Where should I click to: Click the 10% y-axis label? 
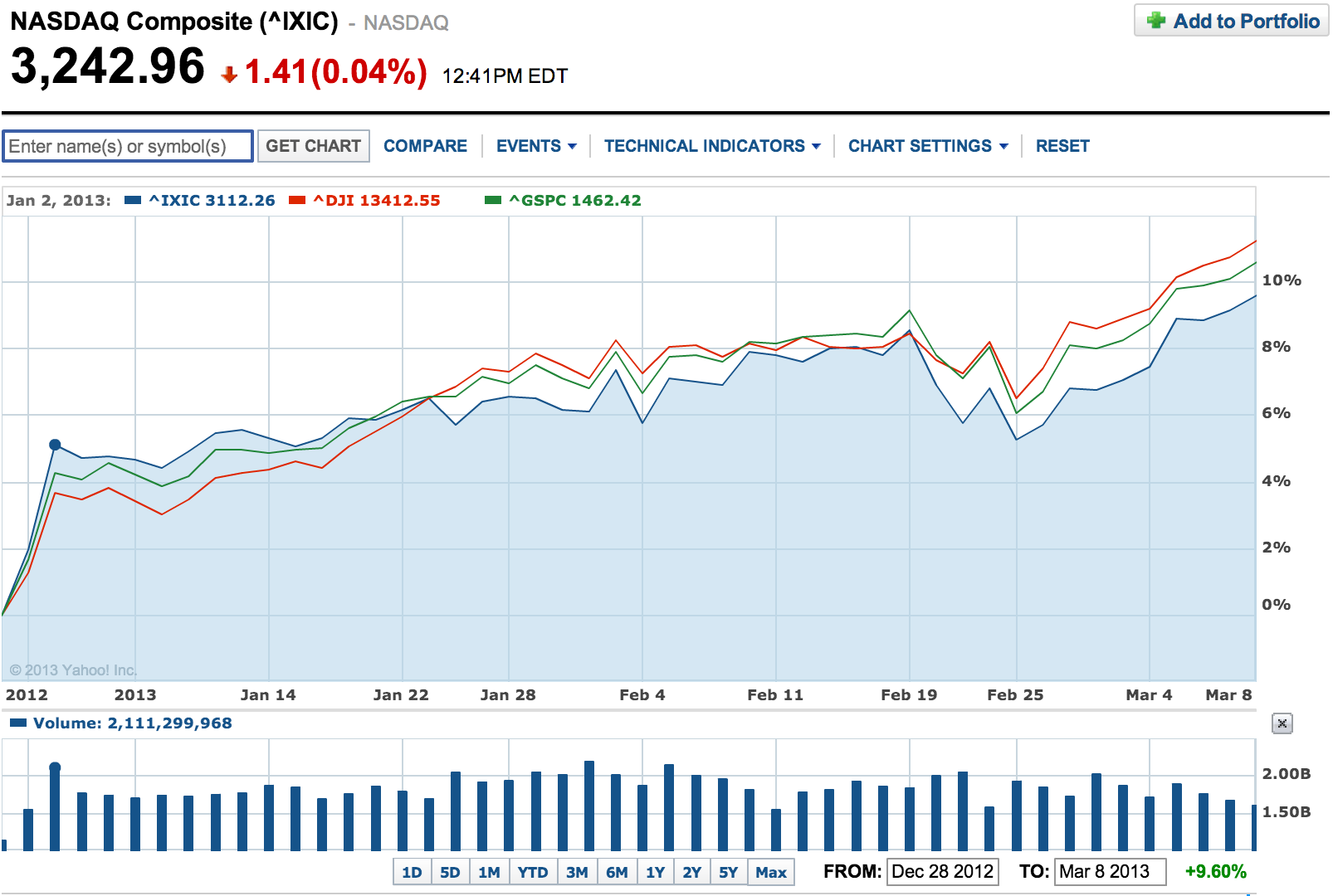pos(1282,280)
